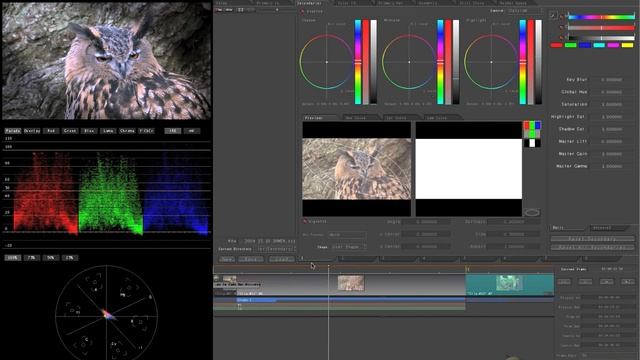Screen dimensions: 640x360
Task: Open the Geometry room tab
Action: 428,3
